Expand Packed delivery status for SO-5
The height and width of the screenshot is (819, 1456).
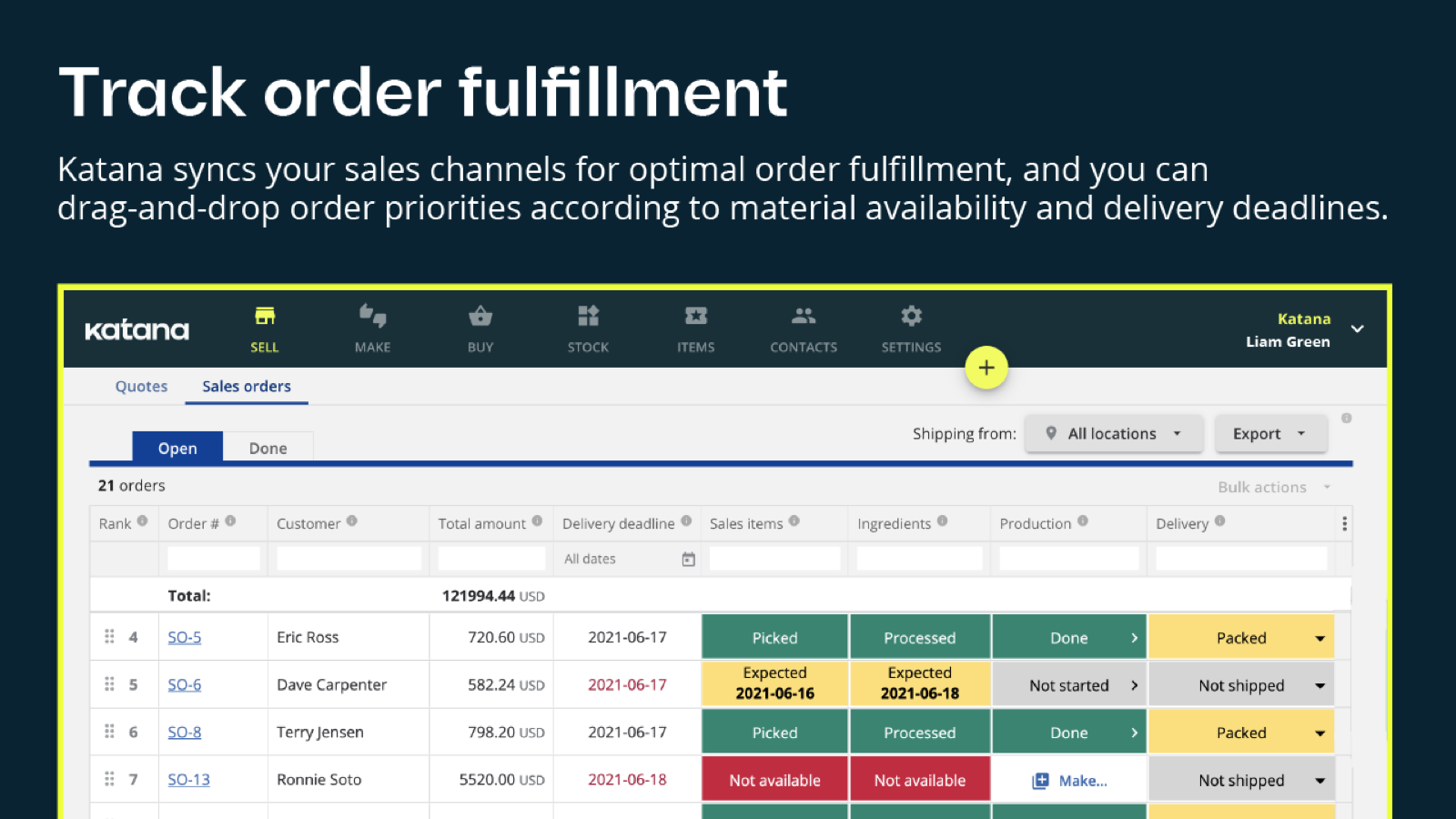coord(1319,638)
